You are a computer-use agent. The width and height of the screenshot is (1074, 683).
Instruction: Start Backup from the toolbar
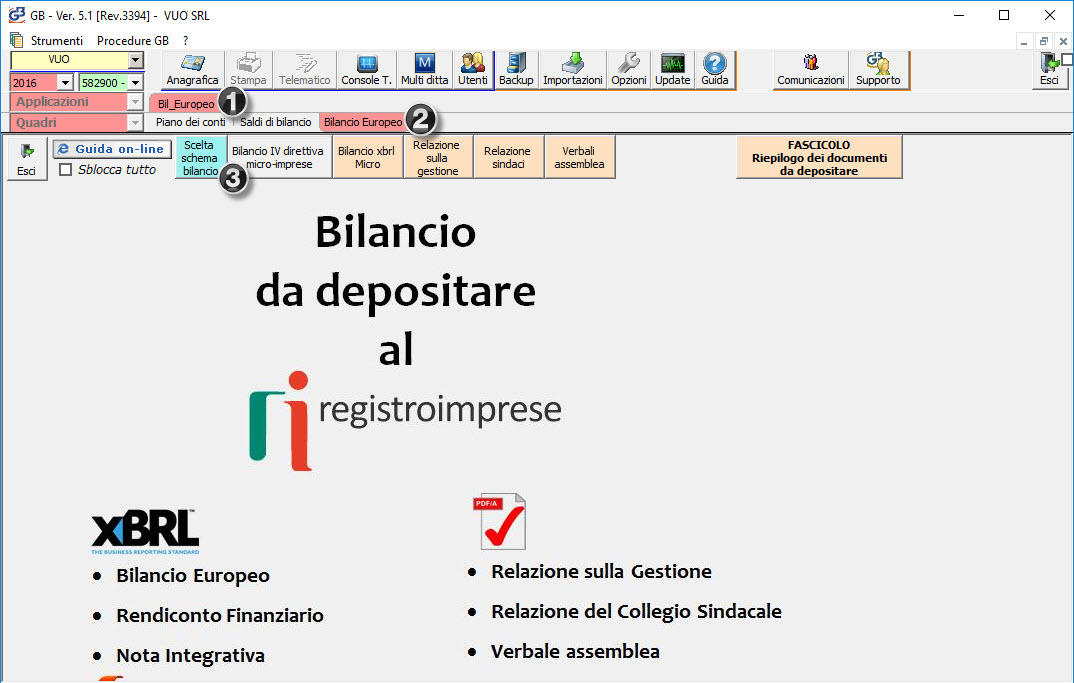516,70
